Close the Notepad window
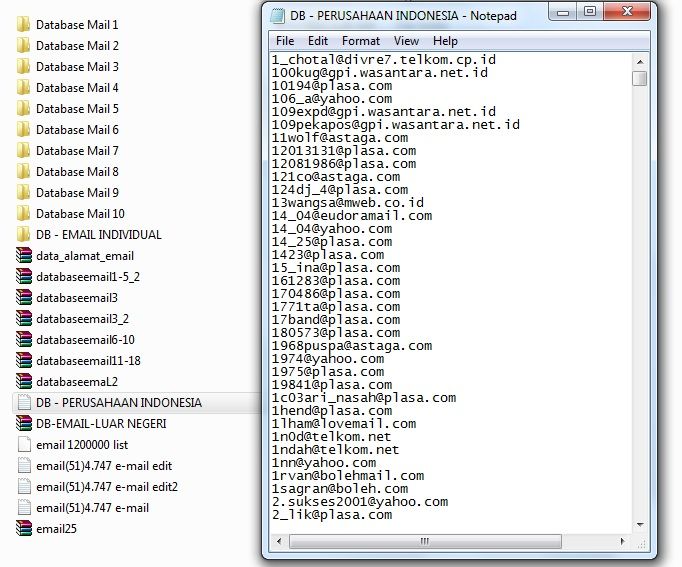This screenshot has width=682, height=567. (627, 12)
